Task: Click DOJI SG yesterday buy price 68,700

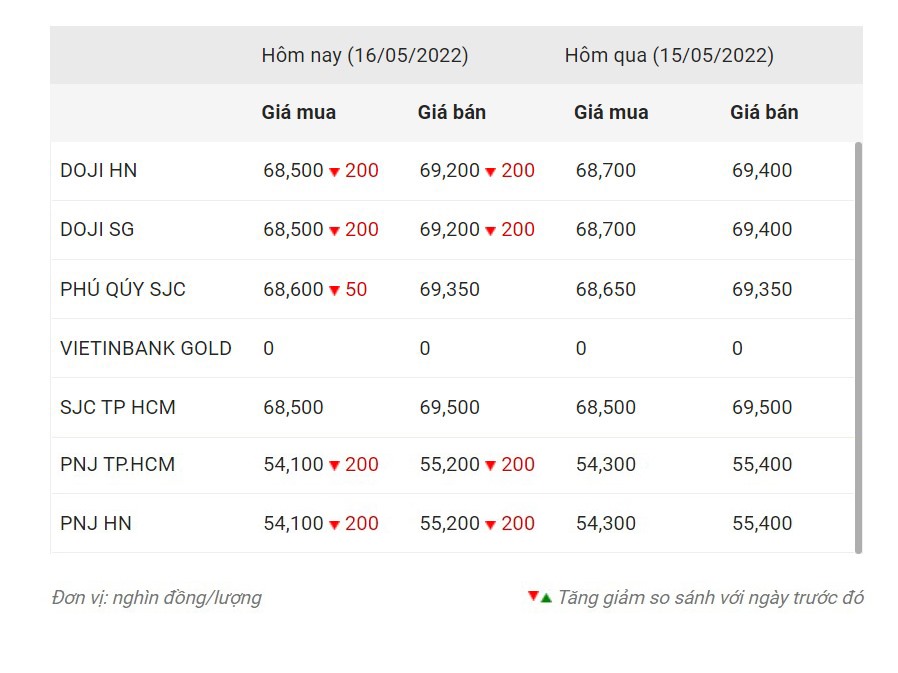Action: pyautogui.click(x=606, y=229)
